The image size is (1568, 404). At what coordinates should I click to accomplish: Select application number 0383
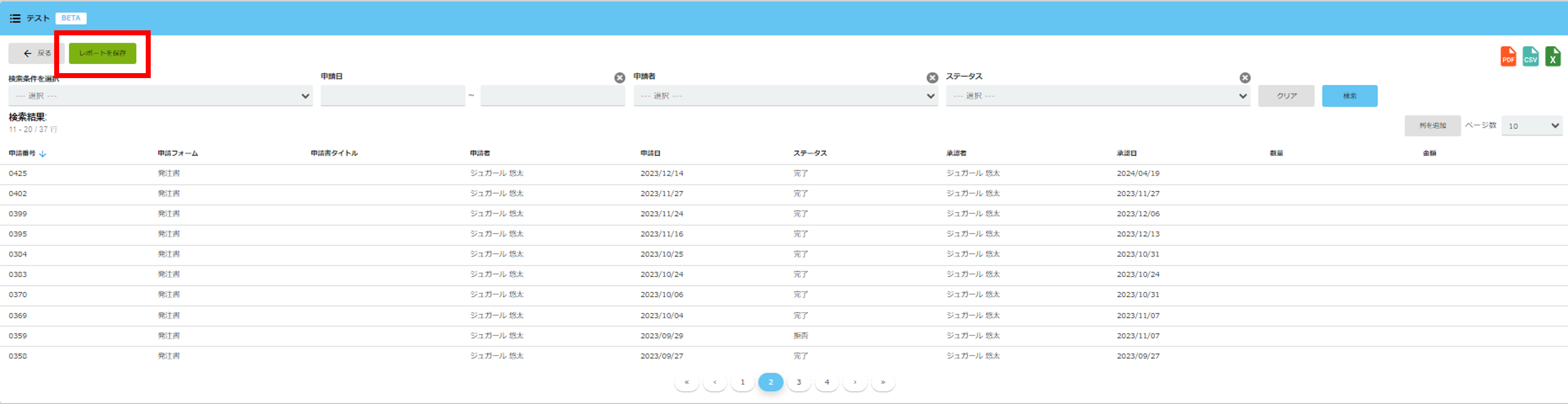18,274
